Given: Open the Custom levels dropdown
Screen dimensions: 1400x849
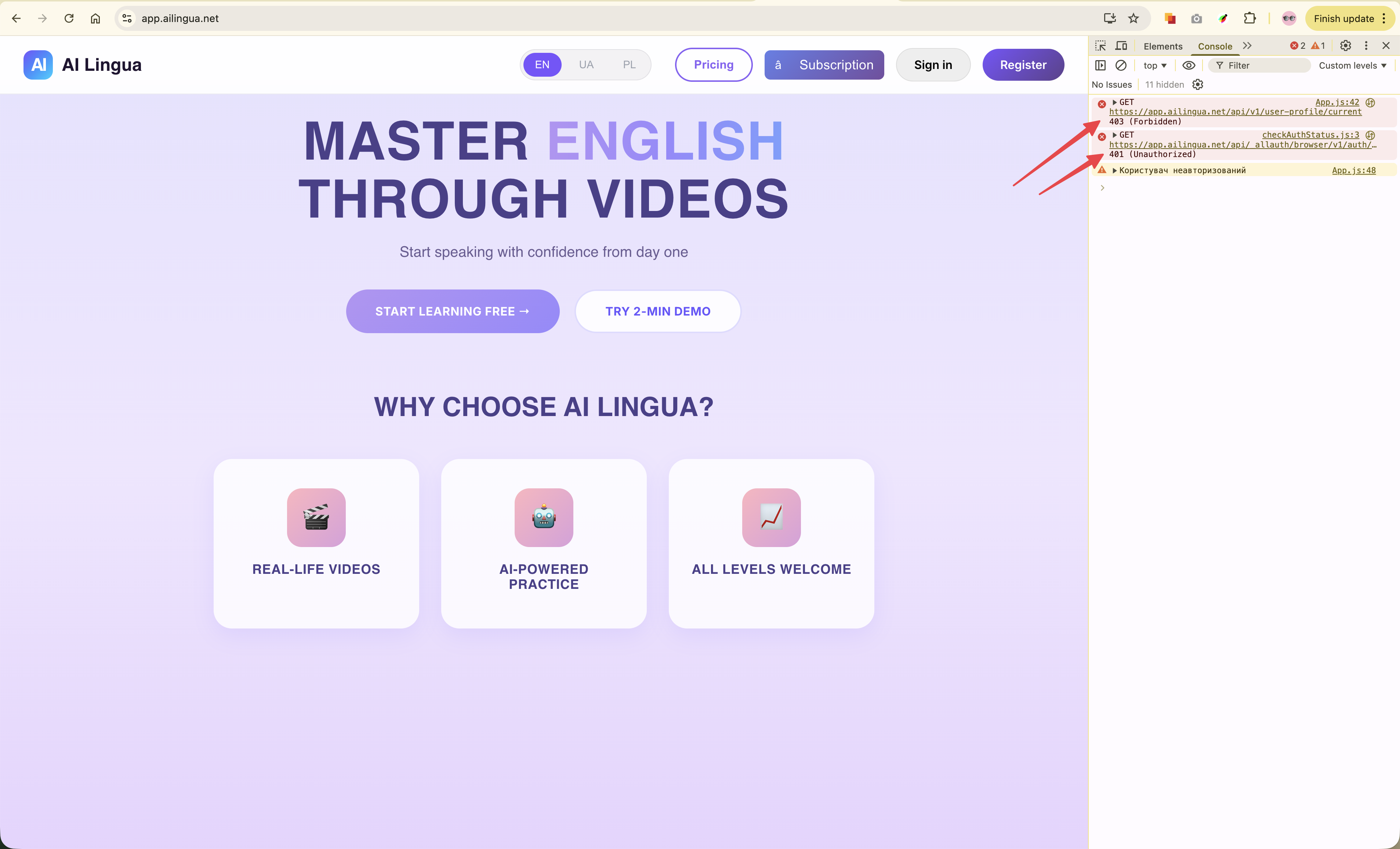Looking at the screenshot, I should coord(1352,65).
